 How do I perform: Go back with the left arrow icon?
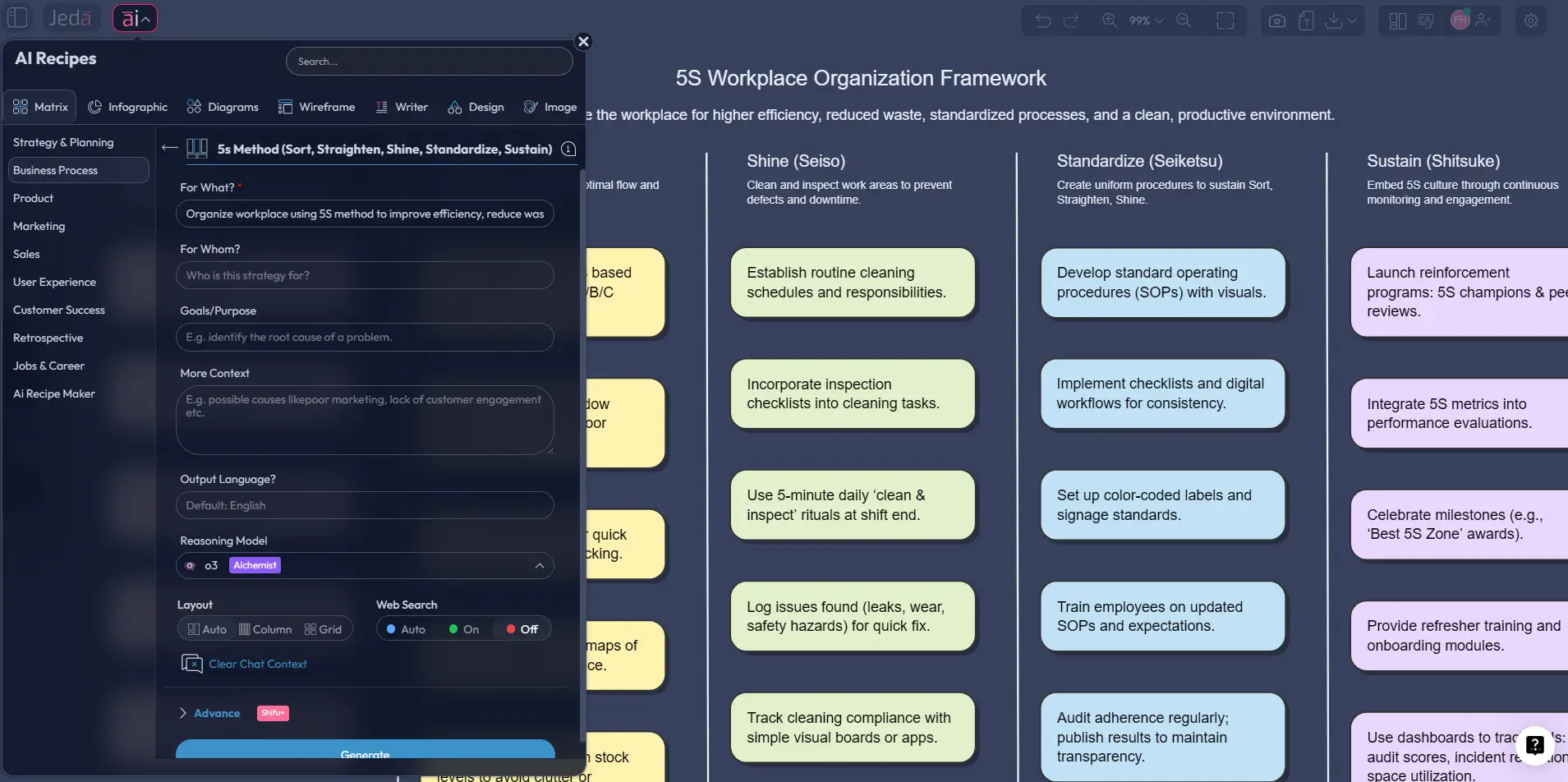(170, 148)
